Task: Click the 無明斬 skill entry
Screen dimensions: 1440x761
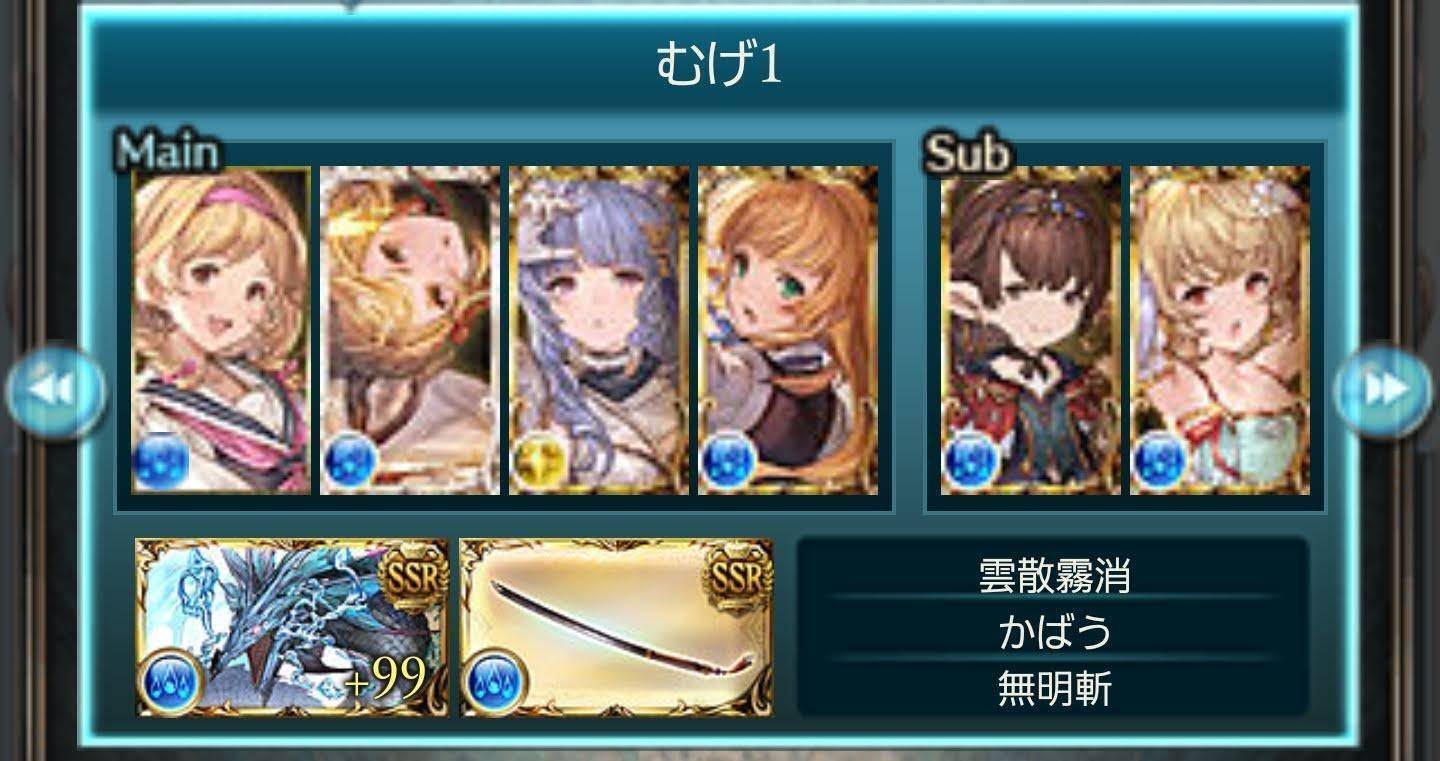Action: pos(1054,689)
